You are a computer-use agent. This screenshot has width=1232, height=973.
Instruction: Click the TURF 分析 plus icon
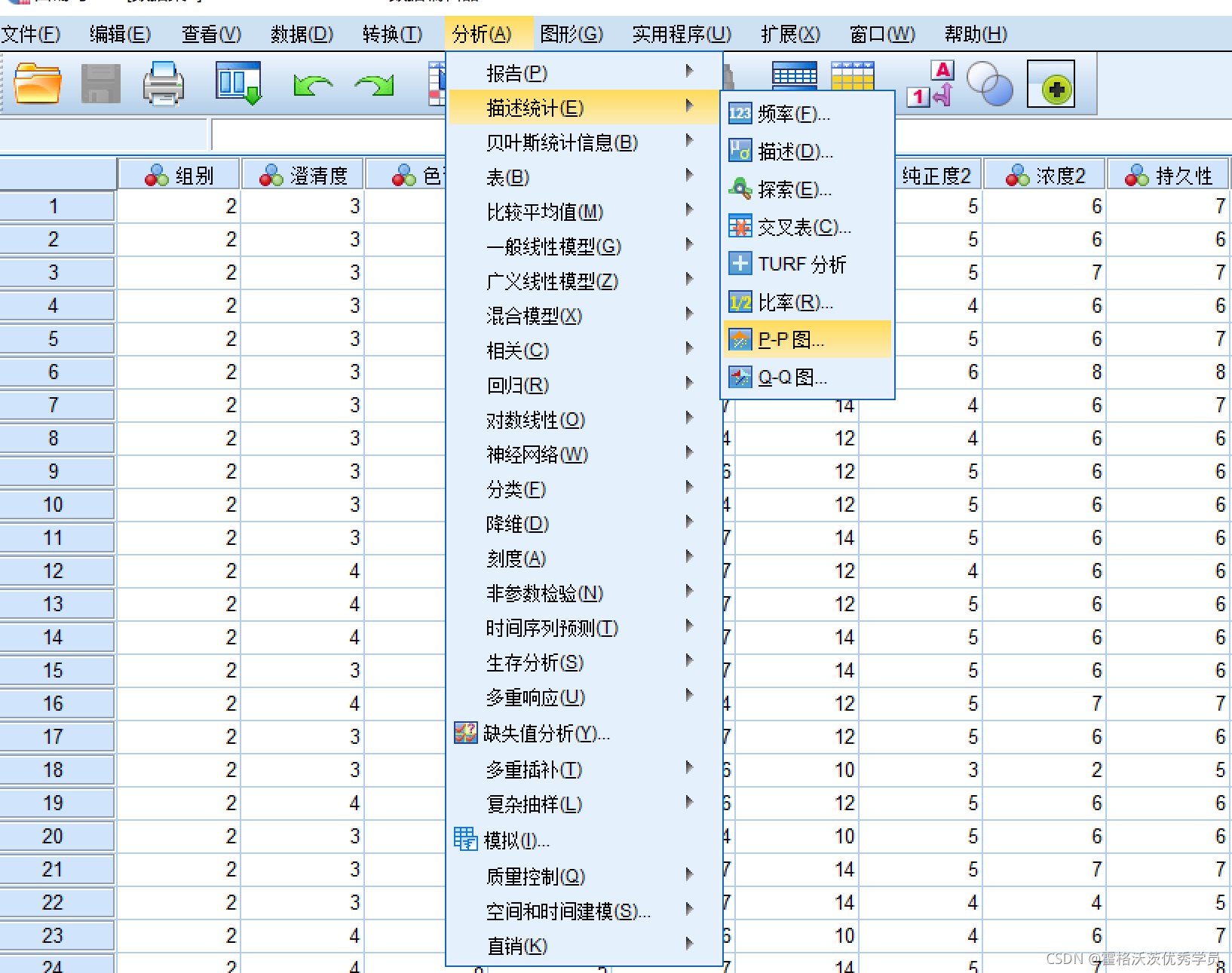(x=740, y=264)
